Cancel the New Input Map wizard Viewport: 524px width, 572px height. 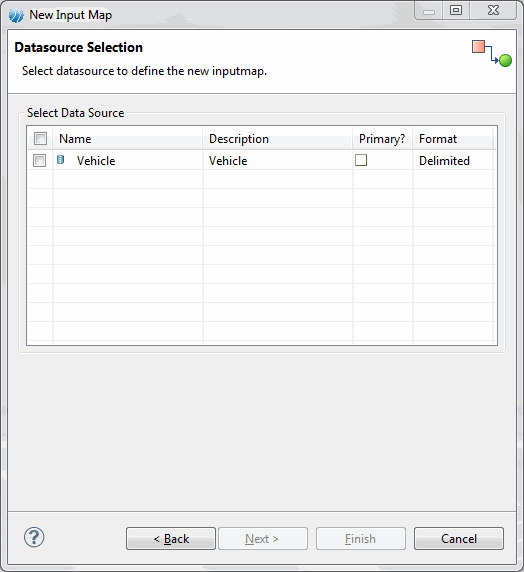coord(459,538)
